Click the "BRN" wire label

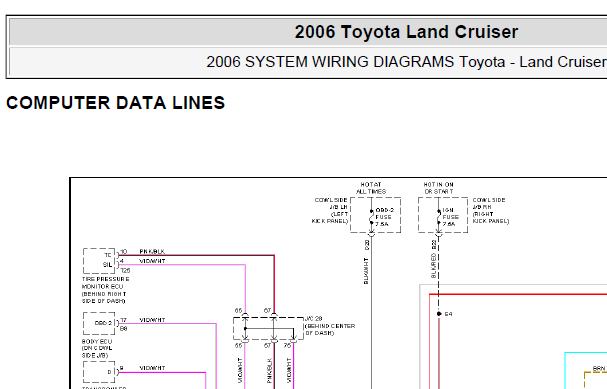tap(598, 369)
